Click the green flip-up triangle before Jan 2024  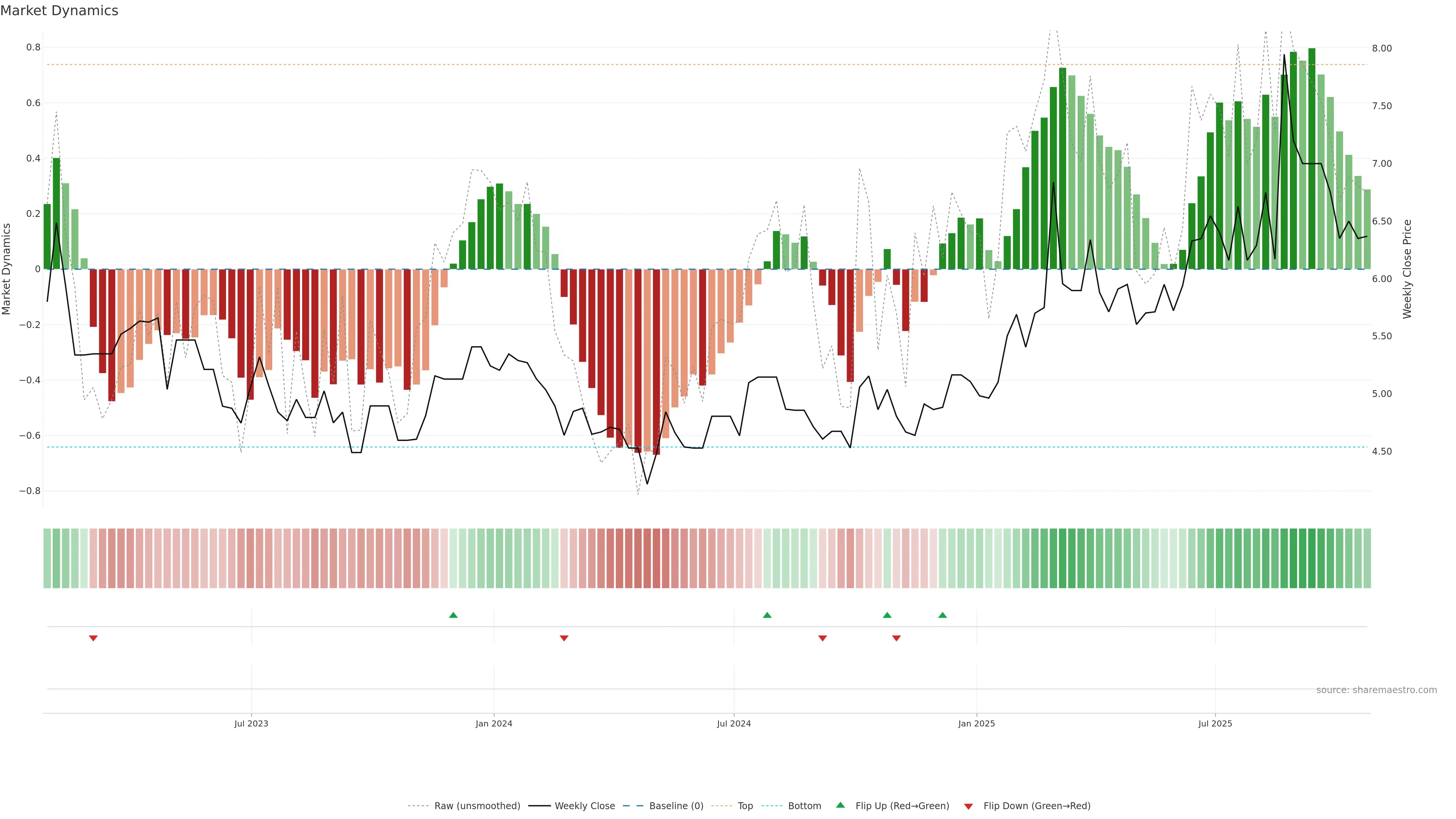point(453,615)
